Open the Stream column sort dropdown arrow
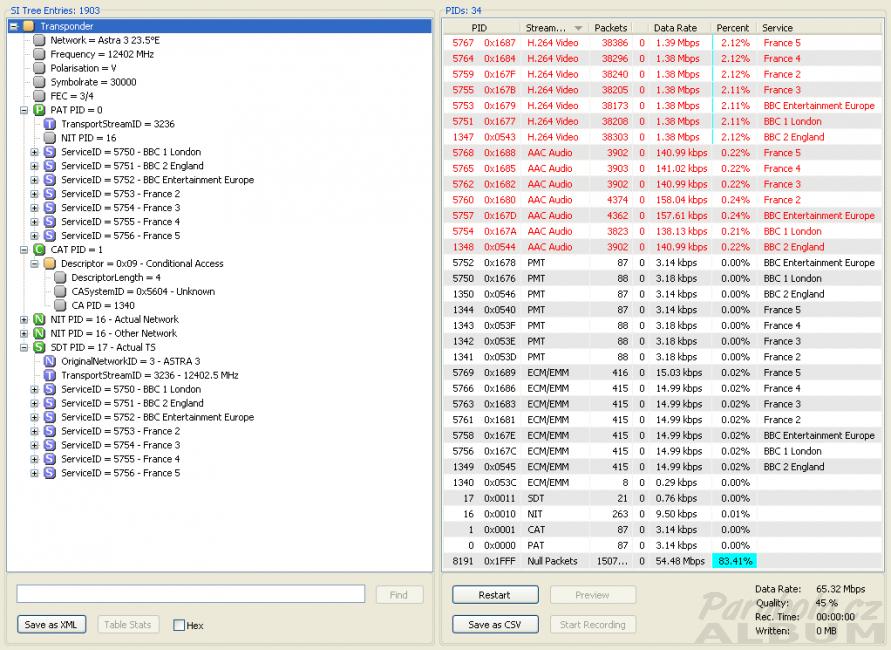891x650 pixels. coord(578,28)
